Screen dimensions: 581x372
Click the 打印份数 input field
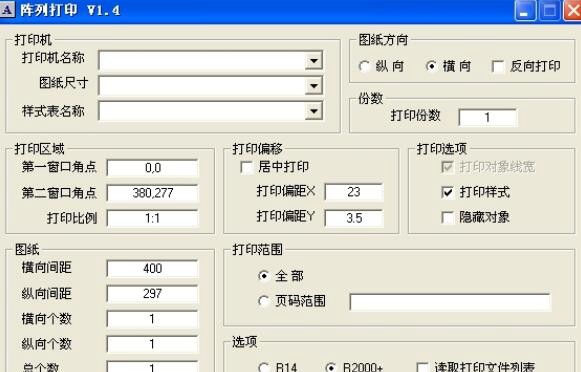coord(487,117)
